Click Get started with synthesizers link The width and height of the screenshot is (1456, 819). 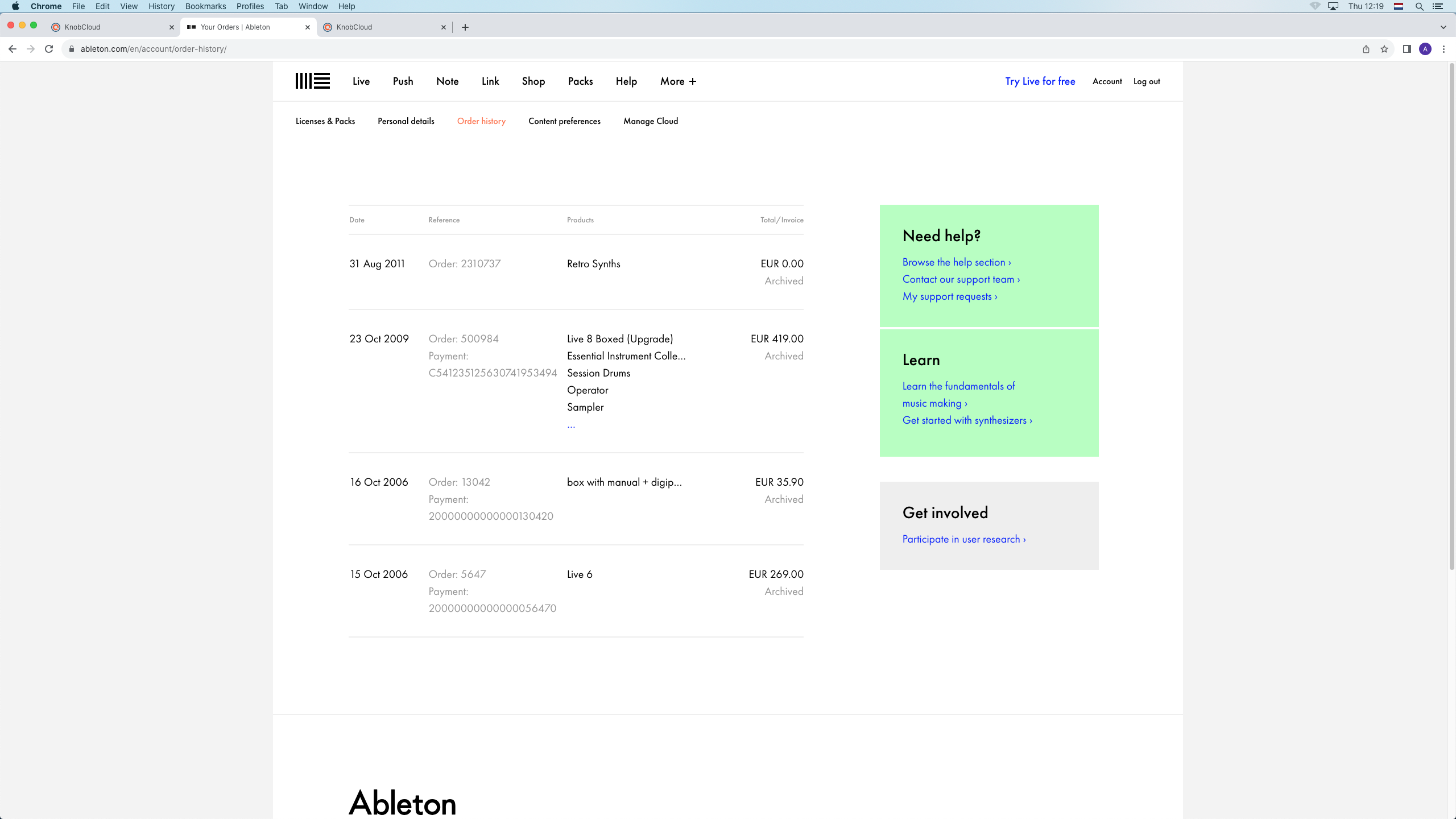[967, 420]
